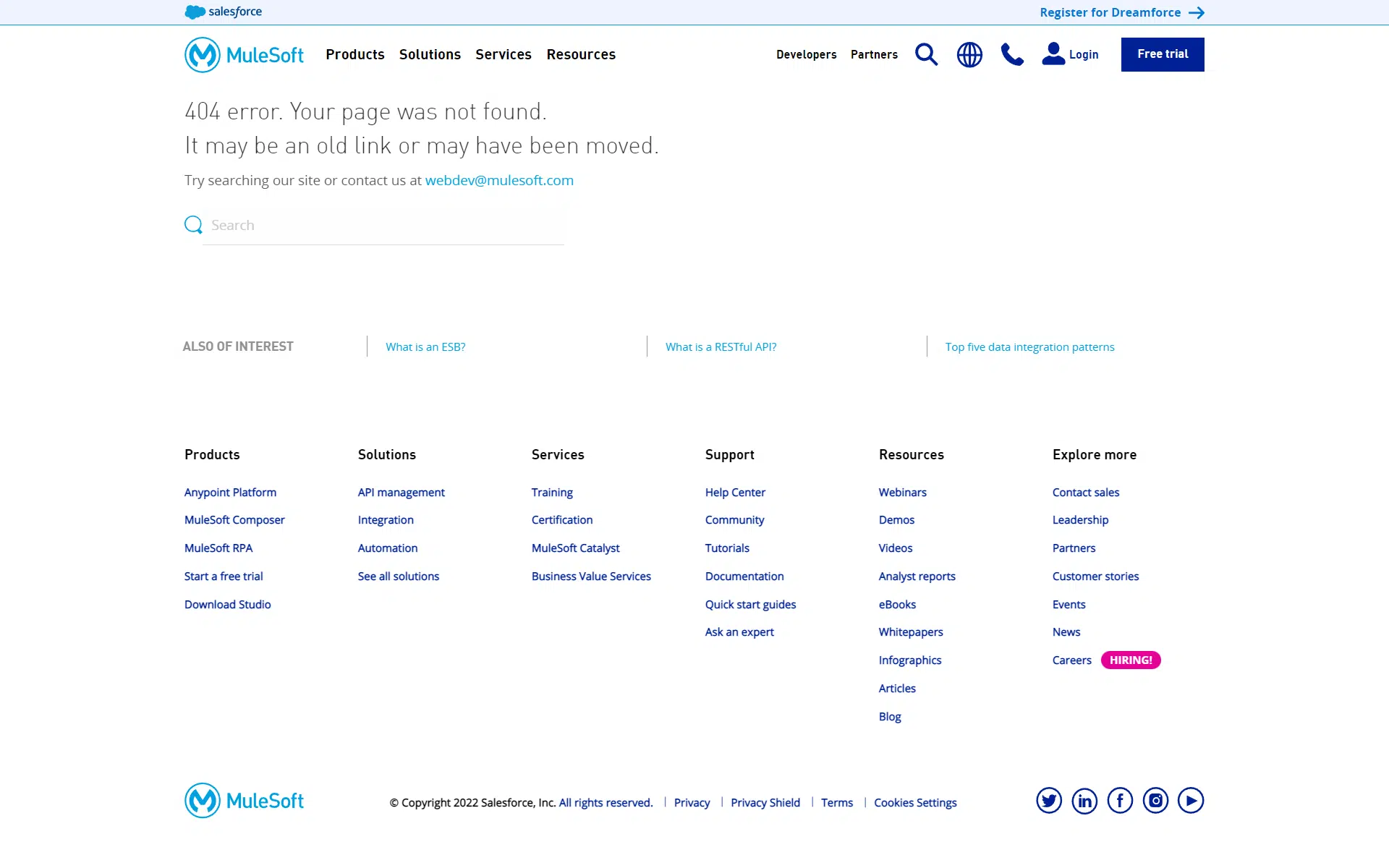Click the arrow next to Register for Dreamforce
This screenshot has height=868, width=1389.
coord(1197,12)
